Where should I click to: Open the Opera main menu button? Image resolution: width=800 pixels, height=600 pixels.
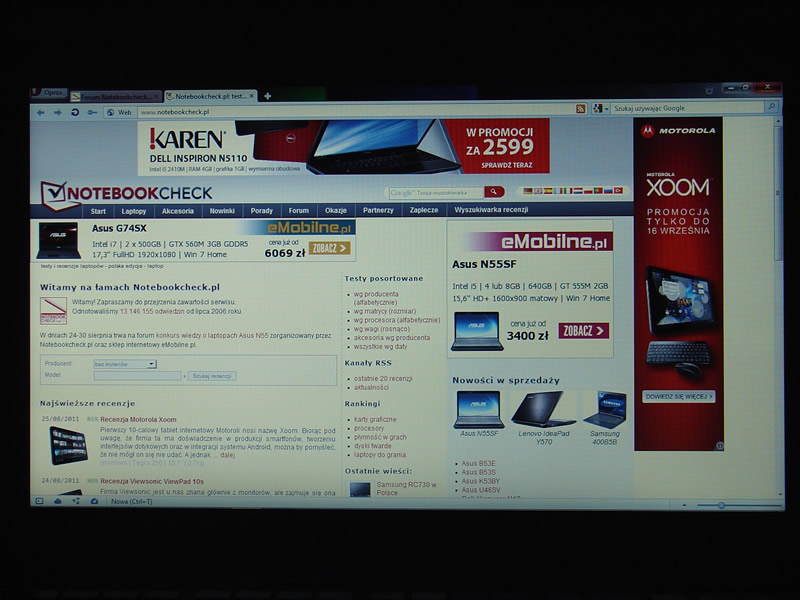49,93
